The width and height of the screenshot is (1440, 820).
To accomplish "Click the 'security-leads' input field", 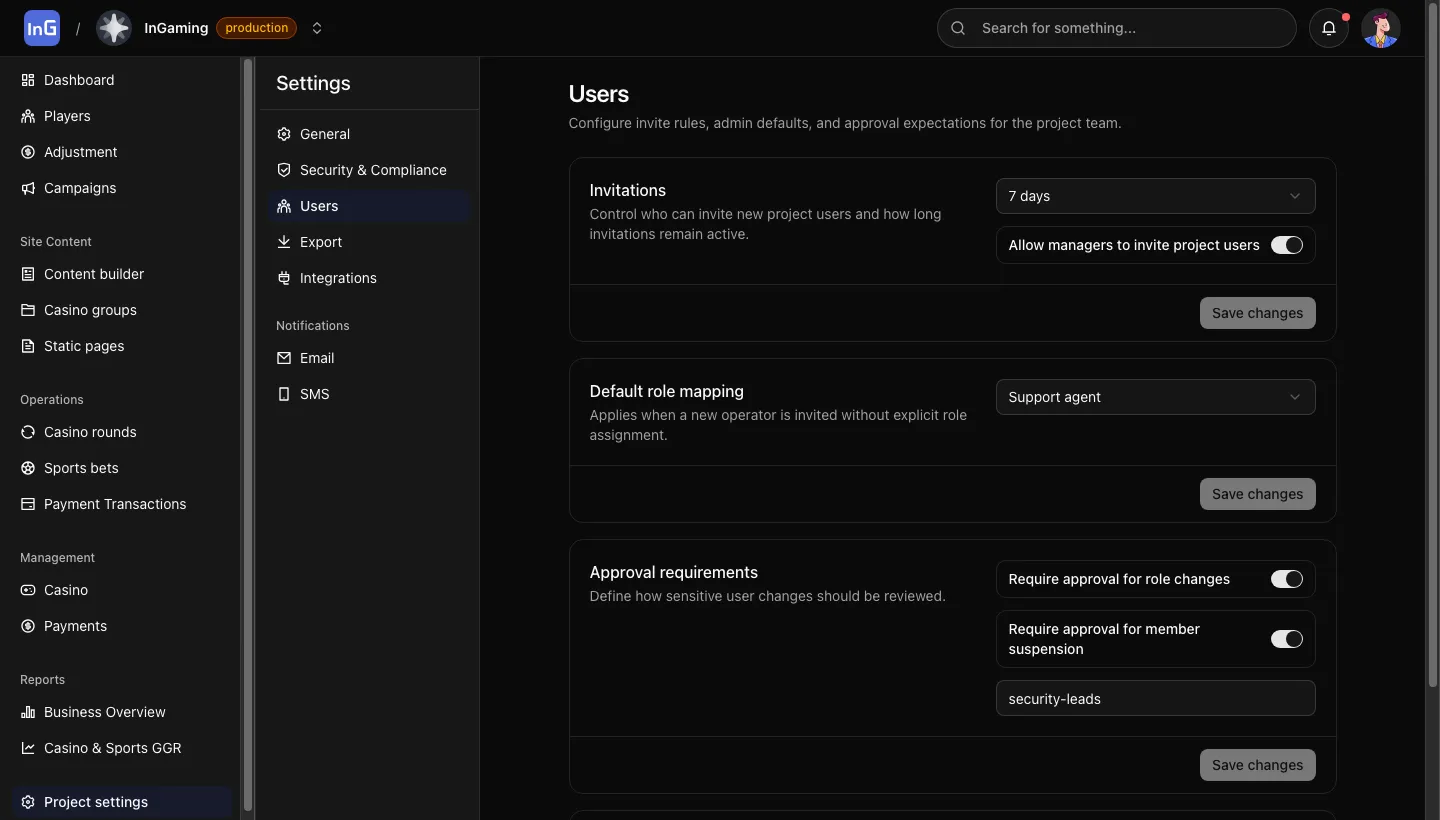I will coord(1155,698).
